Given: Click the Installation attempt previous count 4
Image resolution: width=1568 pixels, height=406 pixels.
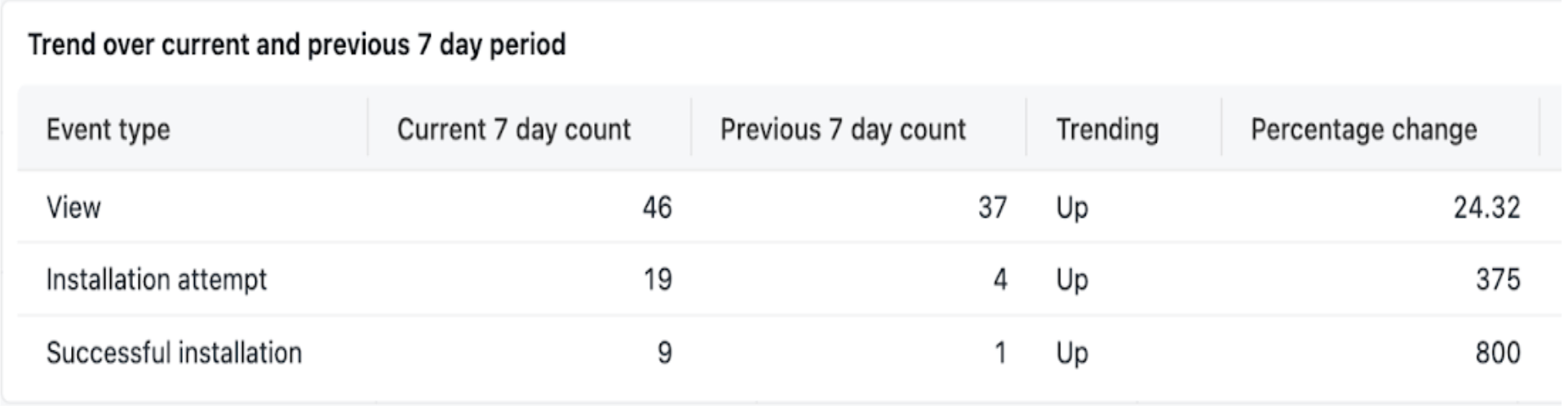Looking at the screenshot, I should tap(999, 280).
